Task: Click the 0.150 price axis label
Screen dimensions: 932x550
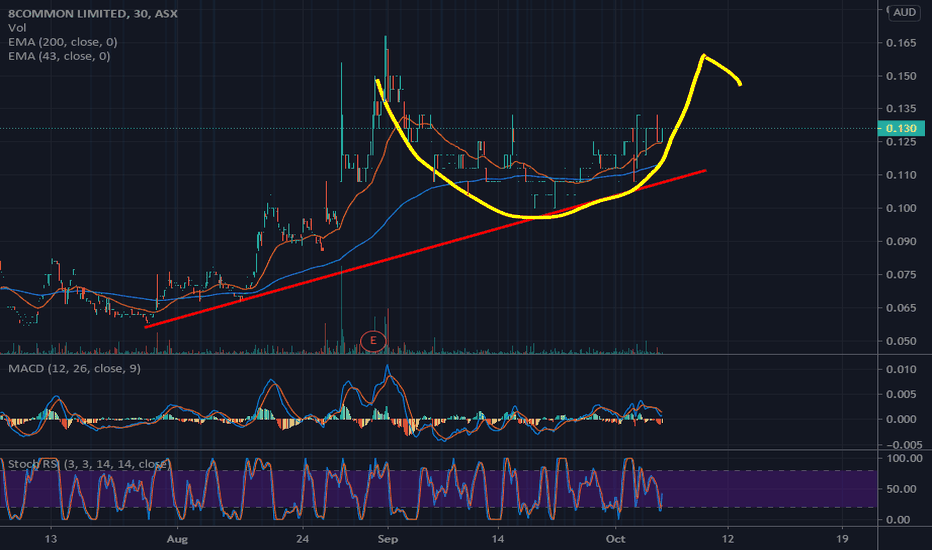Action: 901,76
